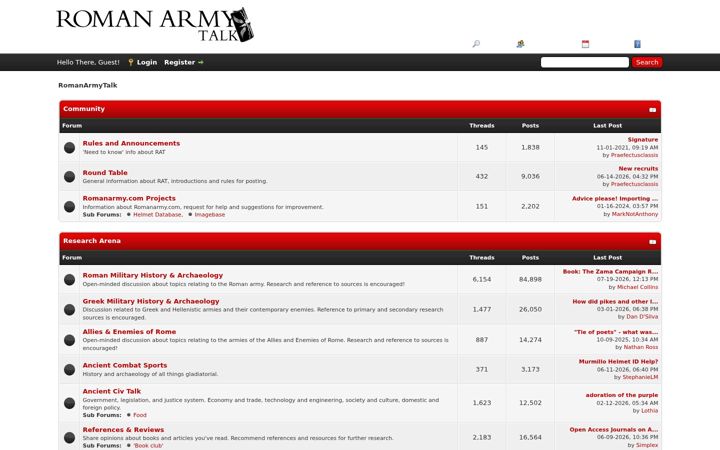The height and width of the screenshot is (450, 720).
Task: Click status icon for Greek Military History
Action: click(69, 309)
